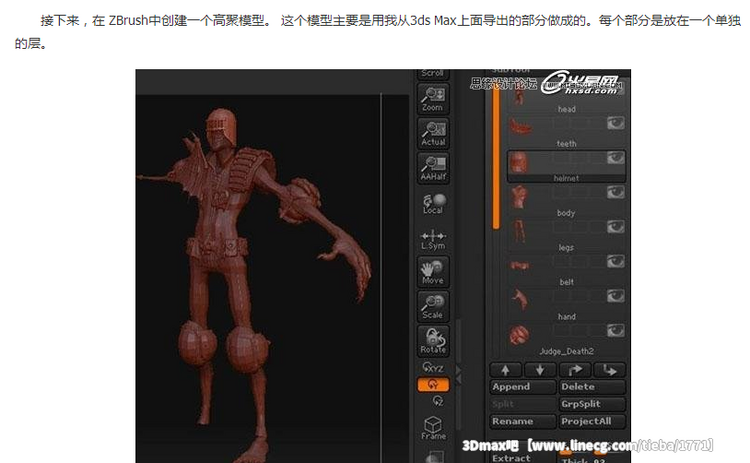Hide the teeth subtool via eye icon

coord(616,123)
